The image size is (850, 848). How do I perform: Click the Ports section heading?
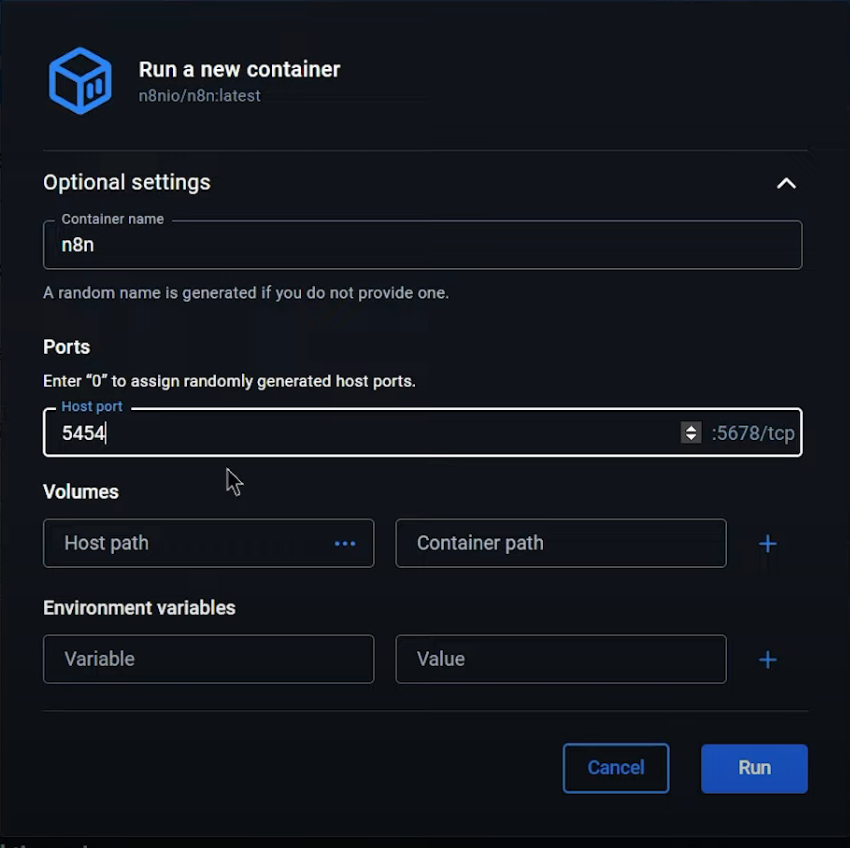coord(67,347)
